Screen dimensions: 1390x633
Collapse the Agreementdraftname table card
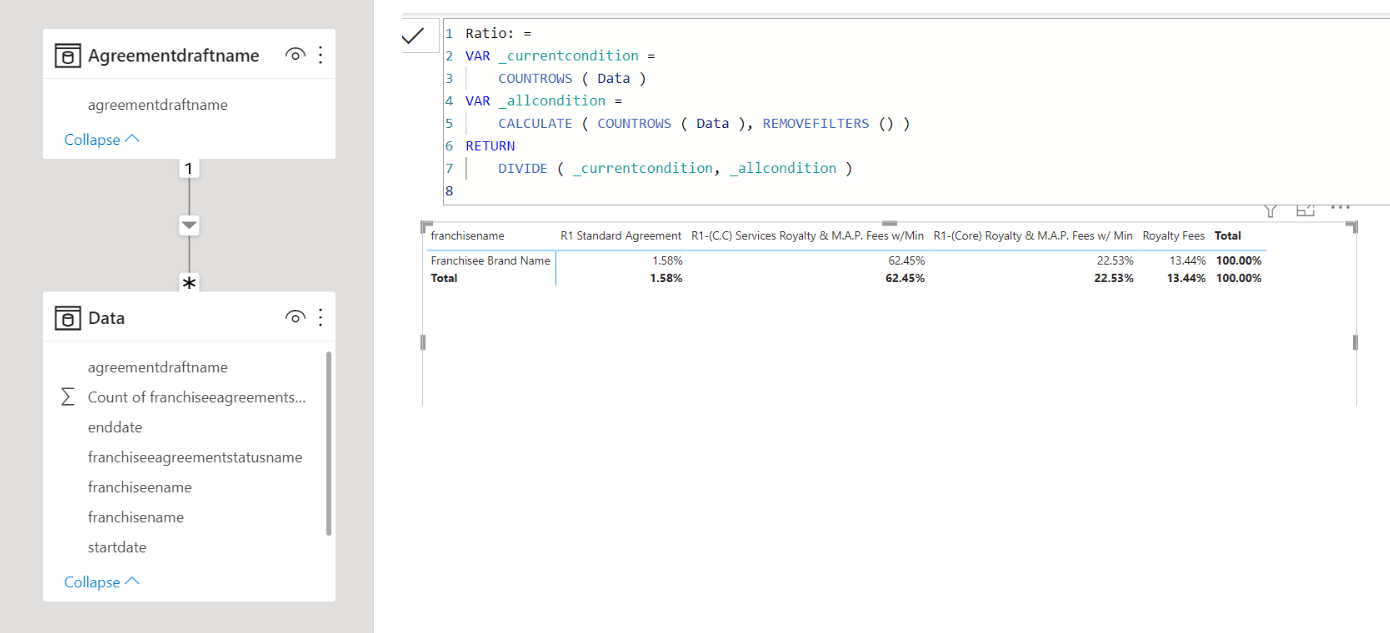(102, 140)
